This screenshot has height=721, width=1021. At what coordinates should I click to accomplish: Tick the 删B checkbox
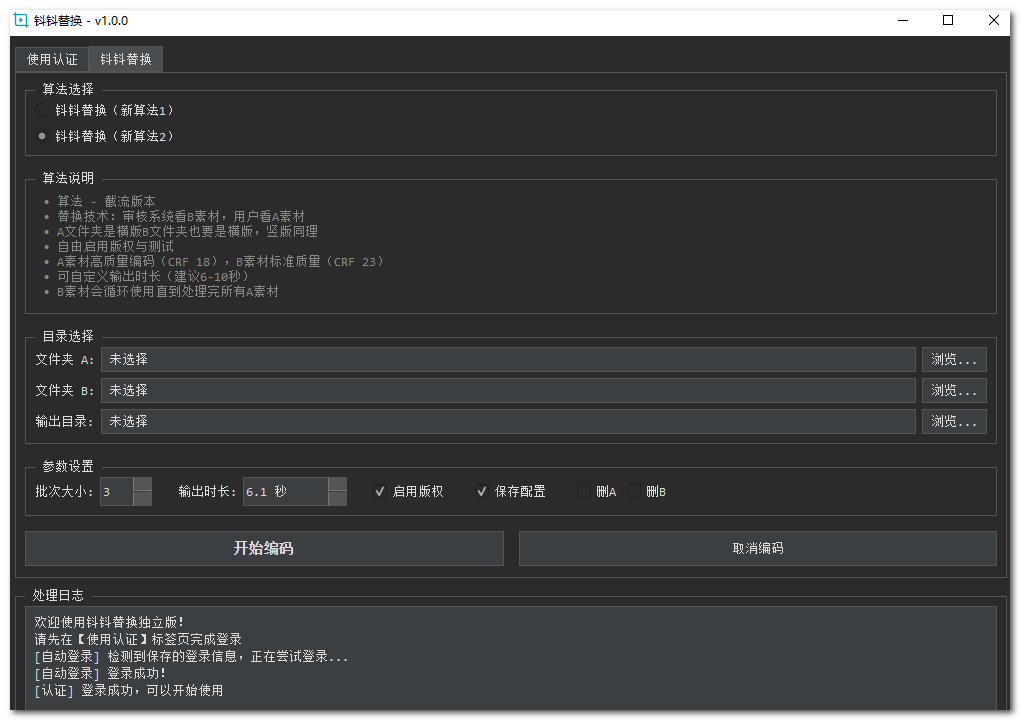(x=634, y=491)
